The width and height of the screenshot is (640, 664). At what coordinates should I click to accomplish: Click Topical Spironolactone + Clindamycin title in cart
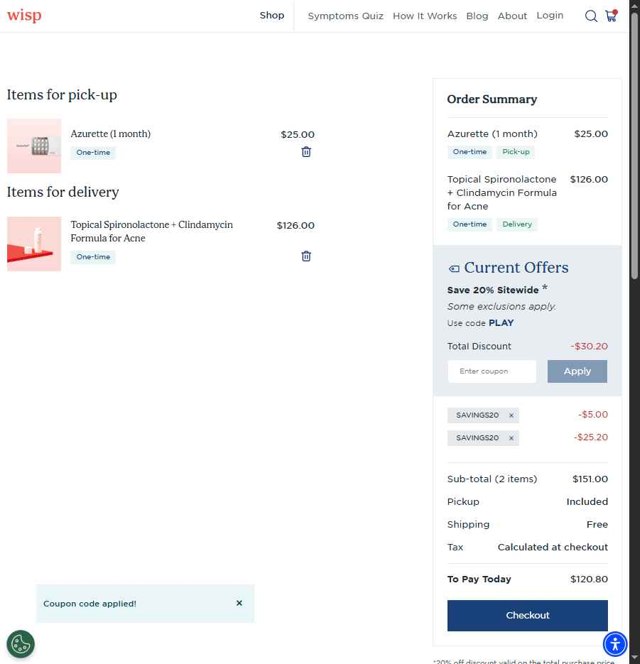152,231
